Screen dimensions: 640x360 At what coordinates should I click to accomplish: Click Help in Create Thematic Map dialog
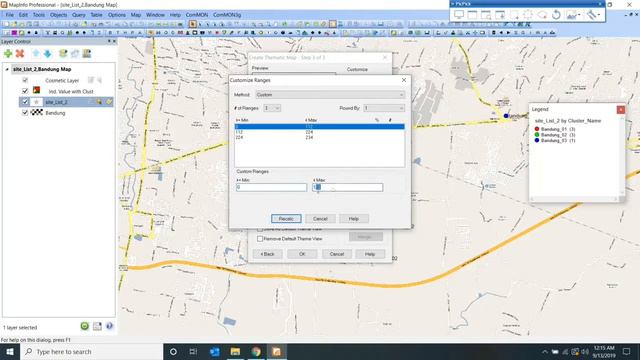[370, 254]
